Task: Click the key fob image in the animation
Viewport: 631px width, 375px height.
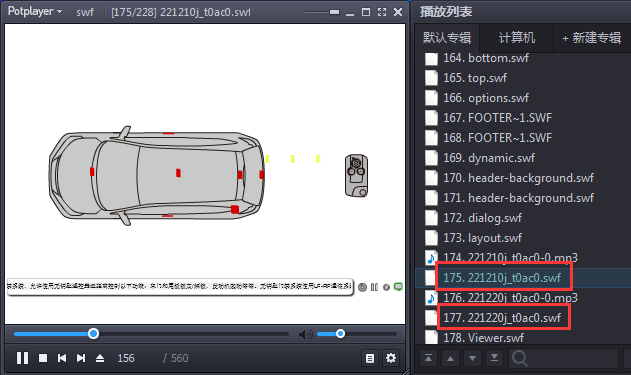Action: (x=356, y=176)
